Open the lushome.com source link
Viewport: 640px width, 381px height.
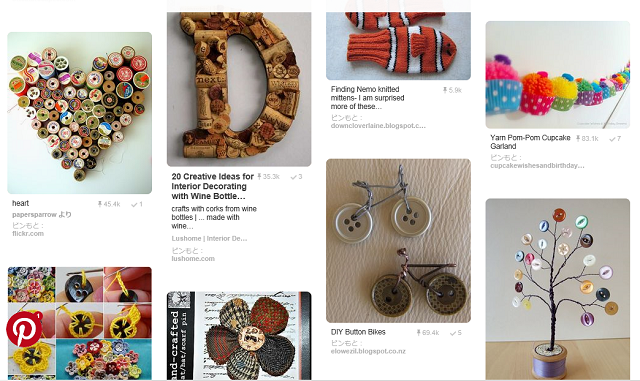point(193,258)
